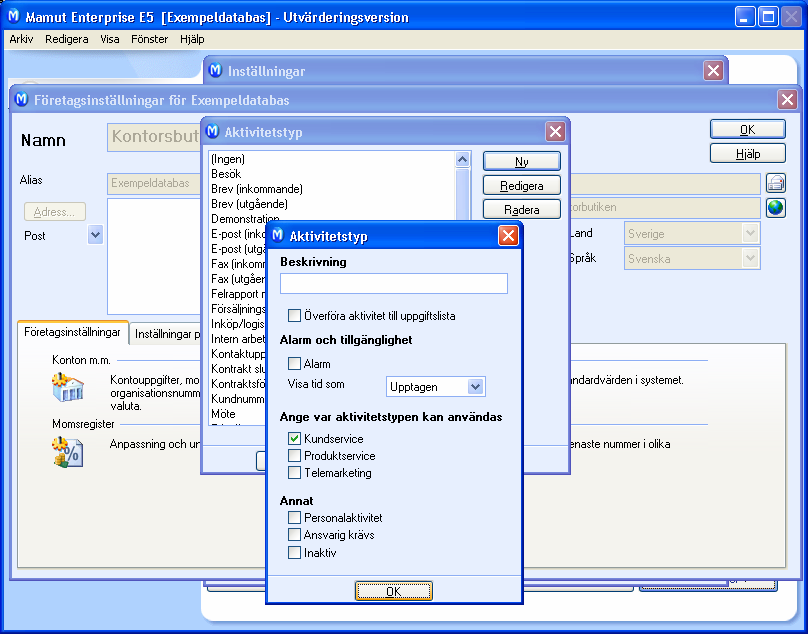This screenshot has height=634, width=808.
Task: Toggle the Alarm checkbox
Action: 294,363
